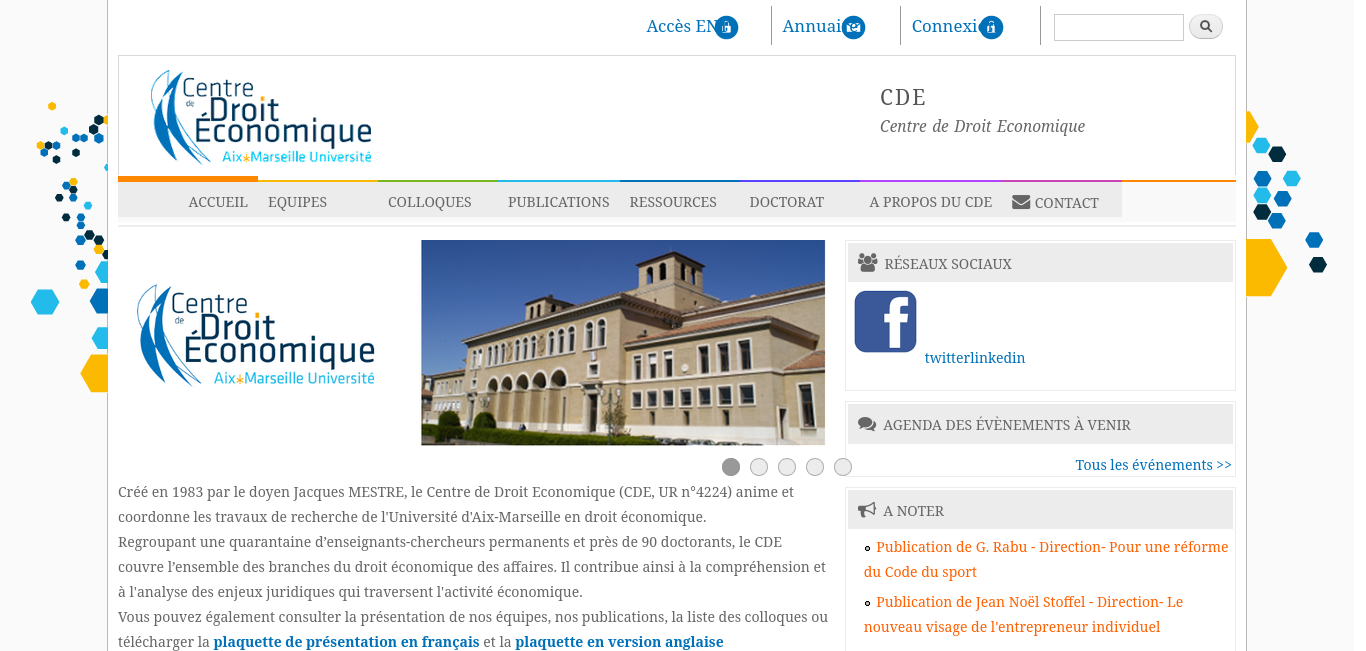This screenshot has width=1366, height=651.
Task: Download plaquette en version anglaise
Action: point(619,642)
